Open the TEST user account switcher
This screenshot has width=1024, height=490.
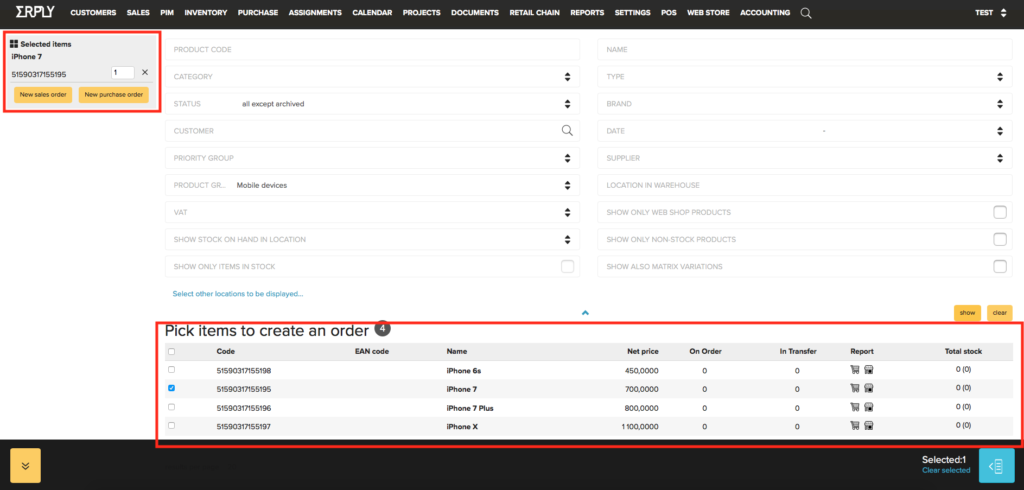pyautogui.click(x=991, y=12)
